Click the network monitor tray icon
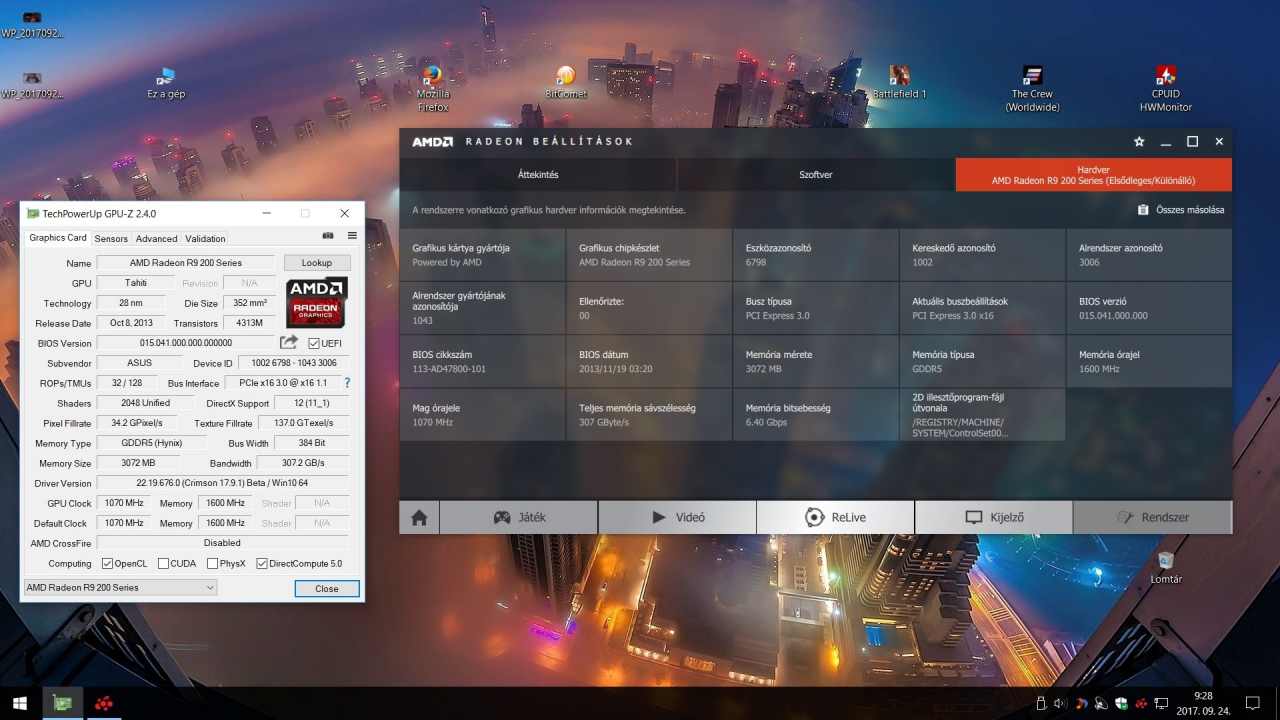The width and height of the screenshot is (1280, 720). click(1162, 703)
